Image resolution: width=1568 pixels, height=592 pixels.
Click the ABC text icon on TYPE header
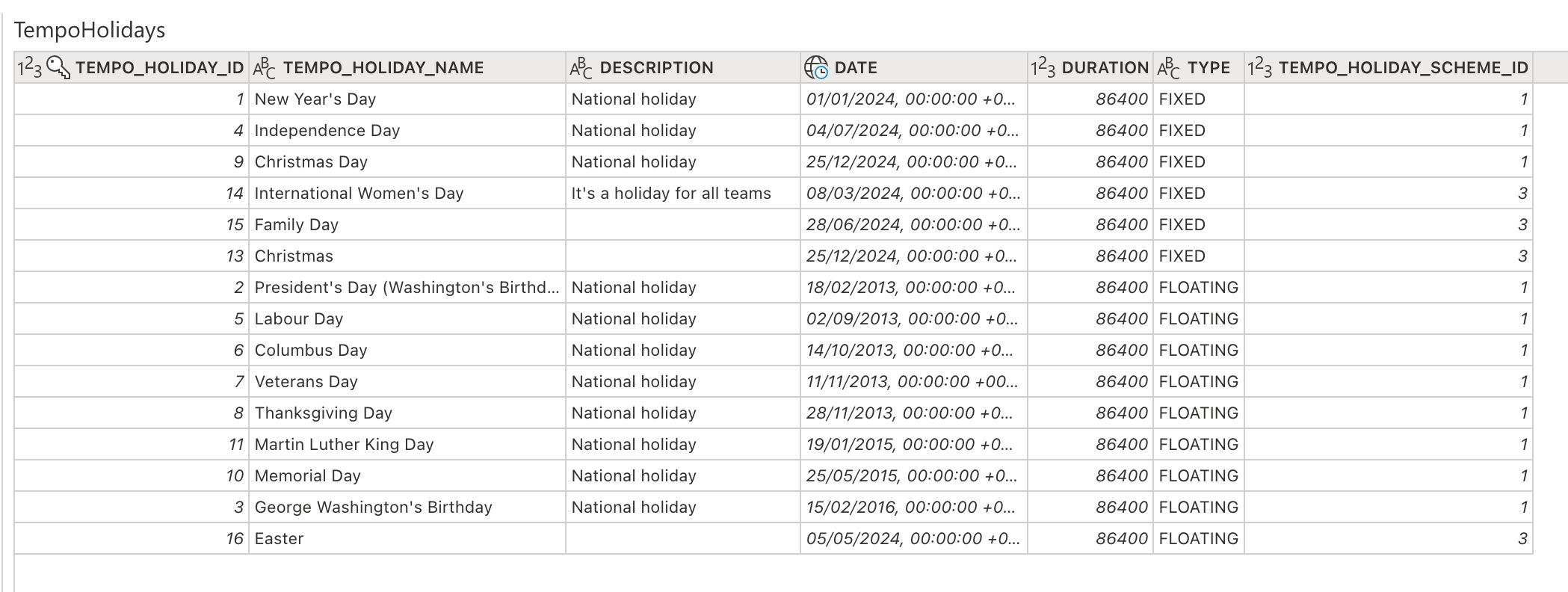click(1169, 66)
